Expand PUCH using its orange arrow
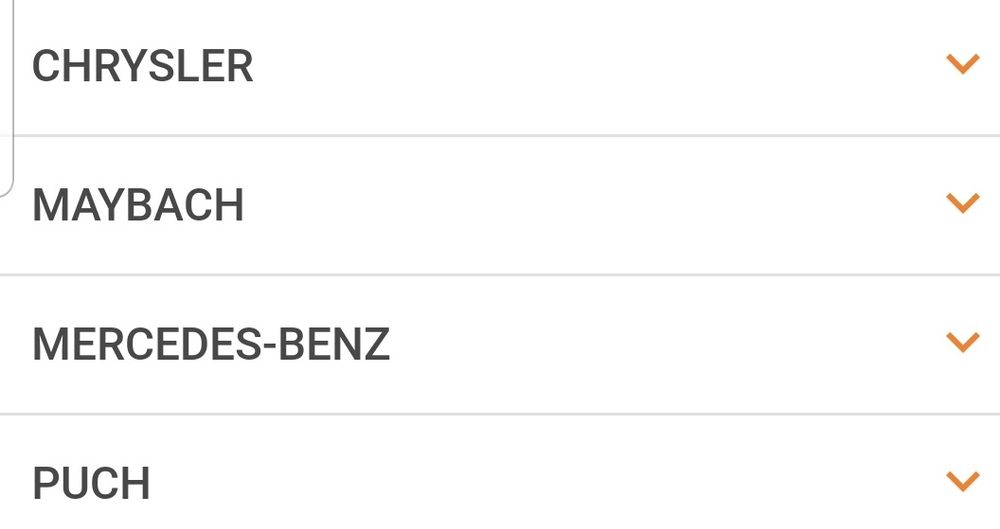This screenshot has width=1000, height=529. click(962, 482)
